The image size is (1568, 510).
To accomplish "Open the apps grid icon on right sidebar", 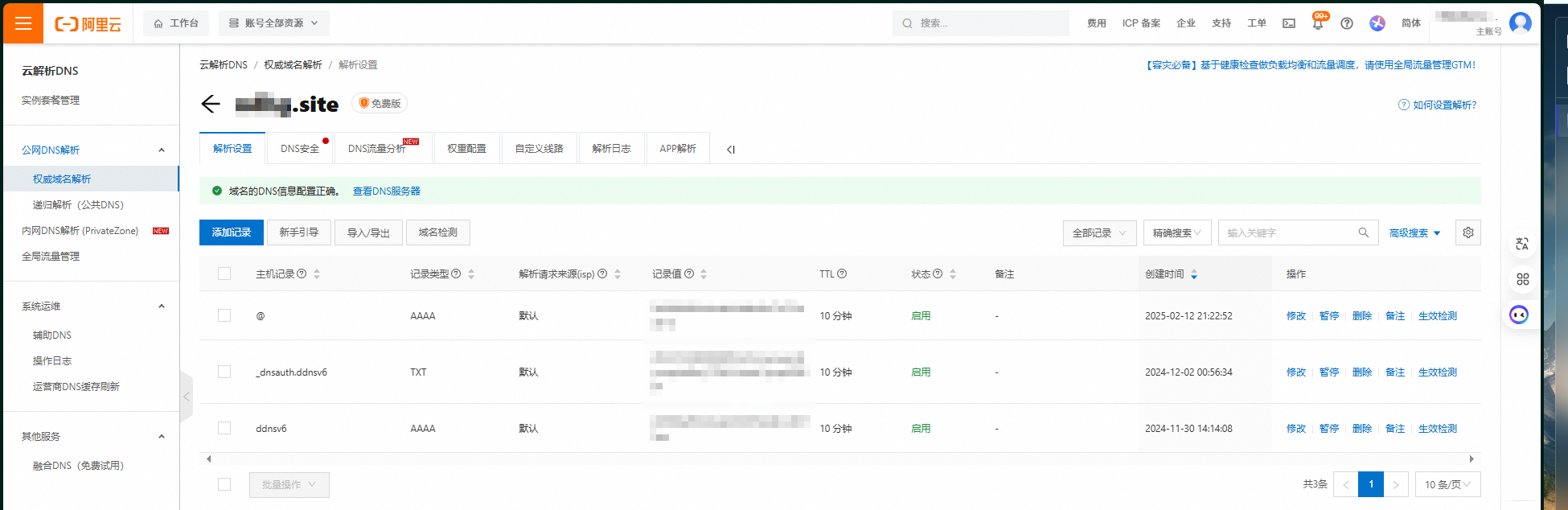I will [1522, 279].
